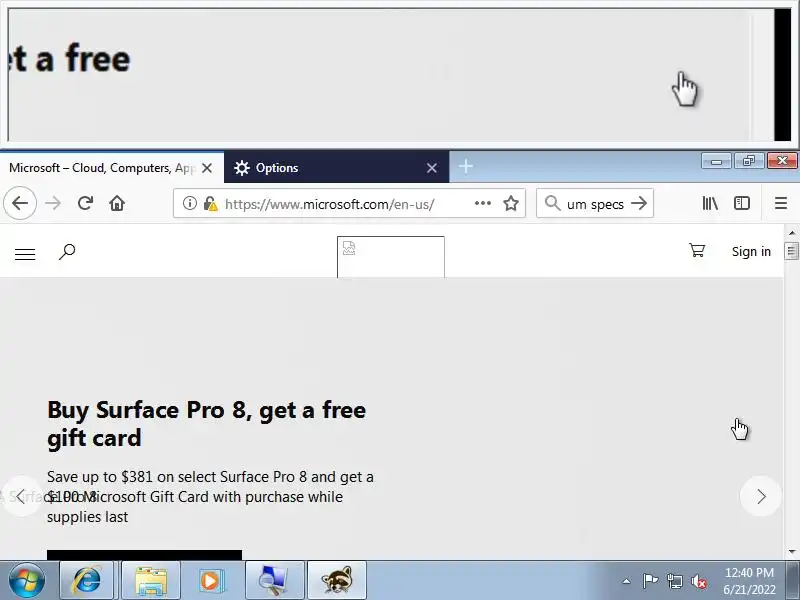Viewport: 800px width, 600px height.
Task: Show site information via the info icon
Action: tap(189, 203)
